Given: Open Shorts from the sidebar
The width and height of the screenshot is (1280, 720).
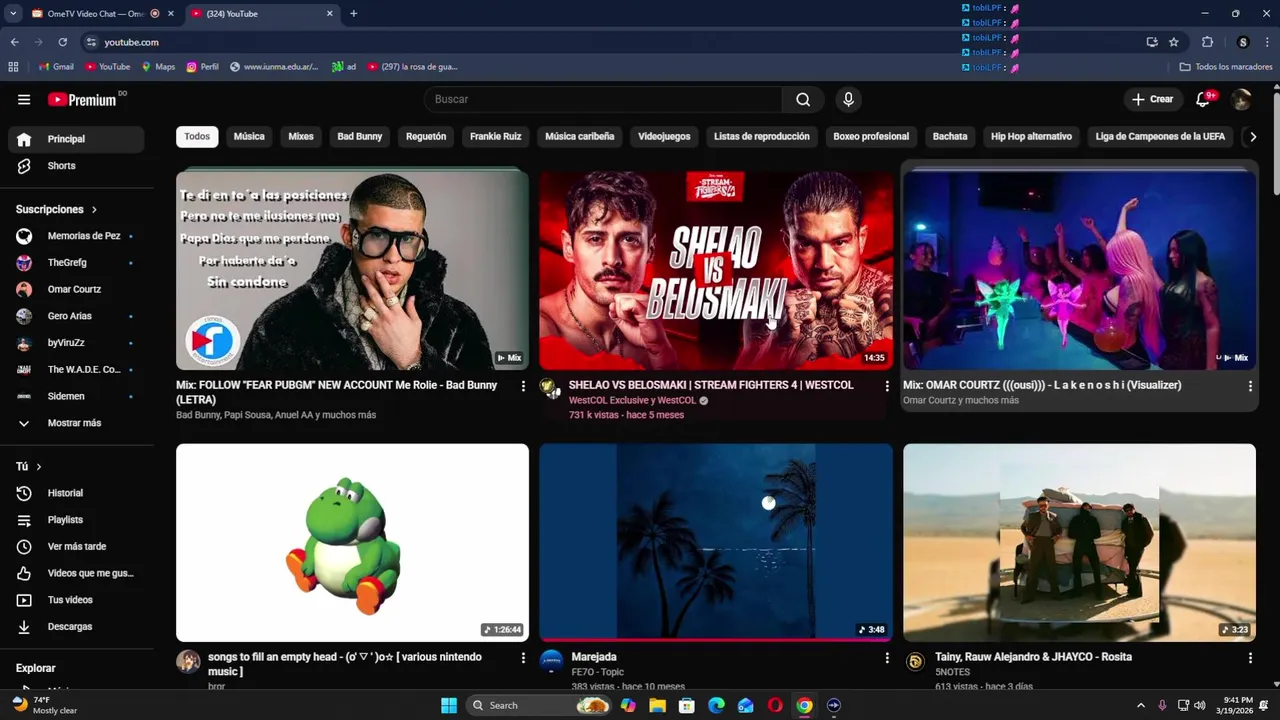Looking at the screenshot, I should 76,166.
